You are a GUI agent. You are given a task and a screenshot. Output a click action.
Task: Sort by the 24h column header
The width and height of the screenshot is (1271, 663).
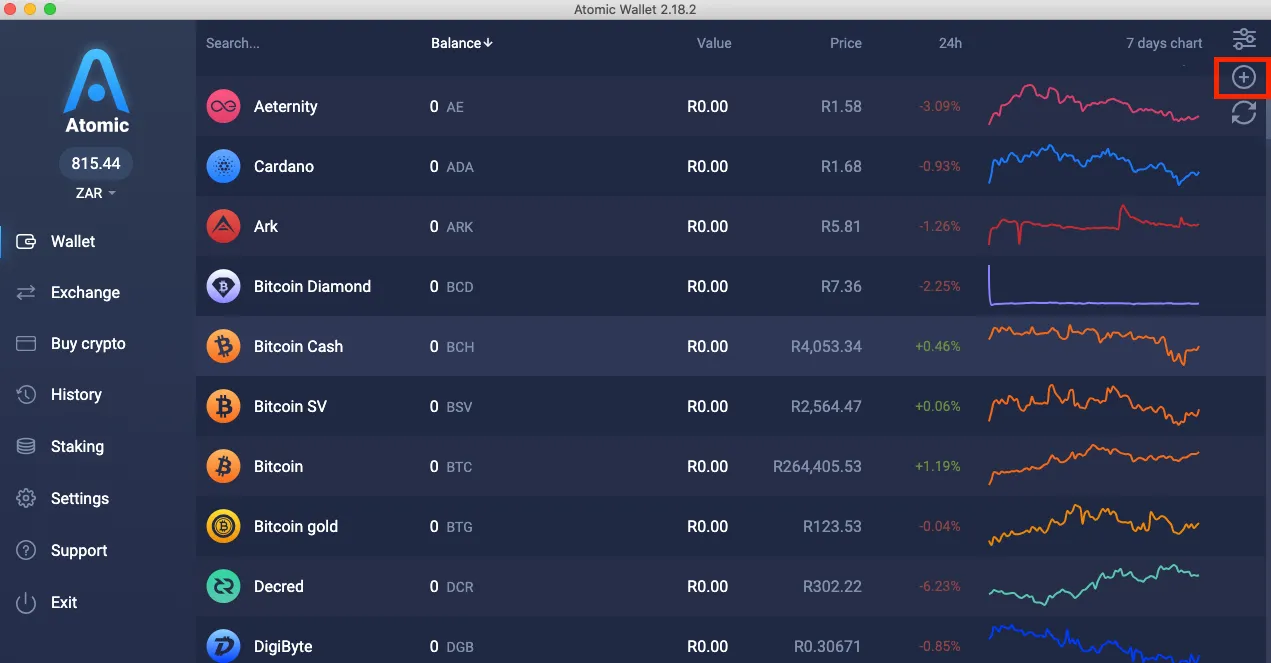[951, 43]
